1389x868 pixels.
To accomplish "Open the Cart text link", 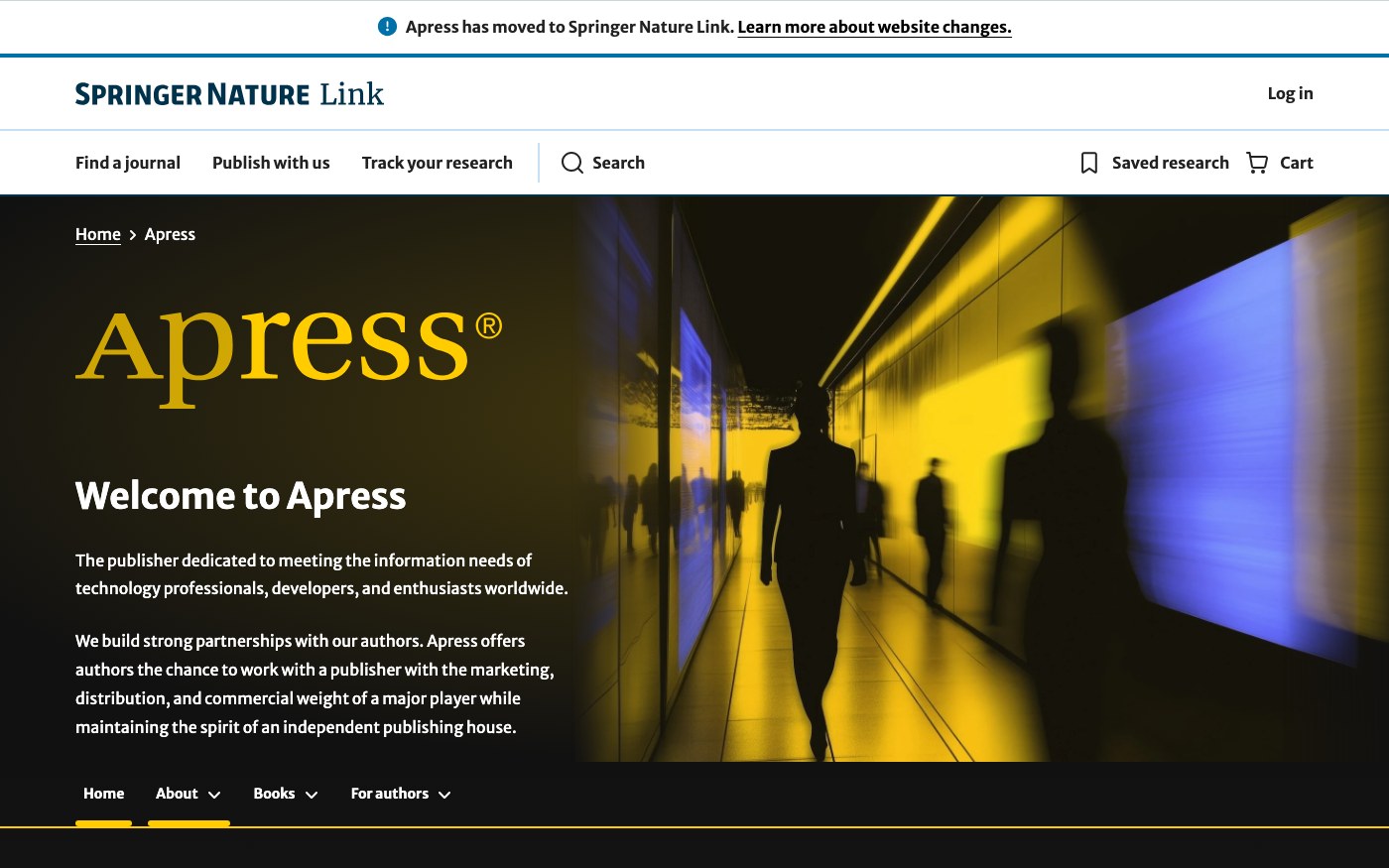I will [x=1296, y=163].
